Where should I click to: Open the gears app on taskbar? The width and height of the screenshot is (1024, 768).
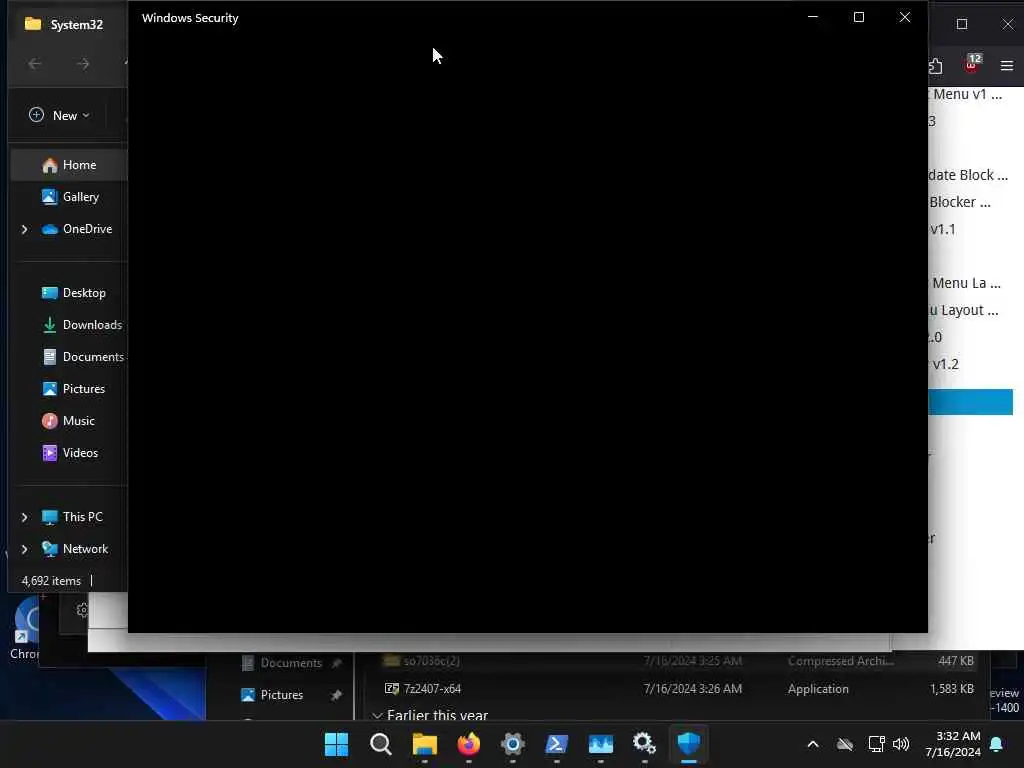pyautogui.click(x=645, y=744)
